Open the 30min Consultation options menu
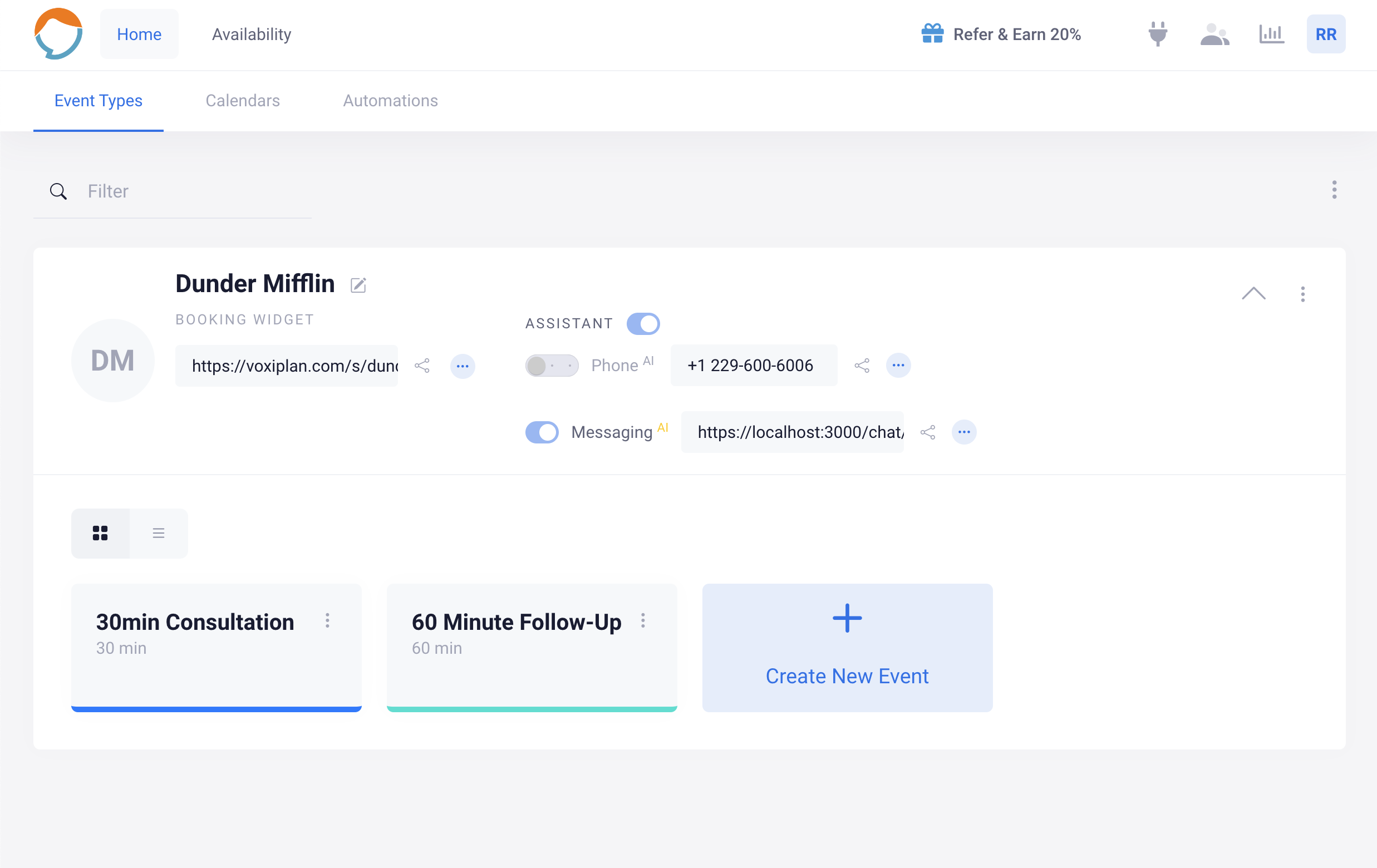Viewport: 1377px width, 868px height. pyautogui.click(x=328, y=622)
